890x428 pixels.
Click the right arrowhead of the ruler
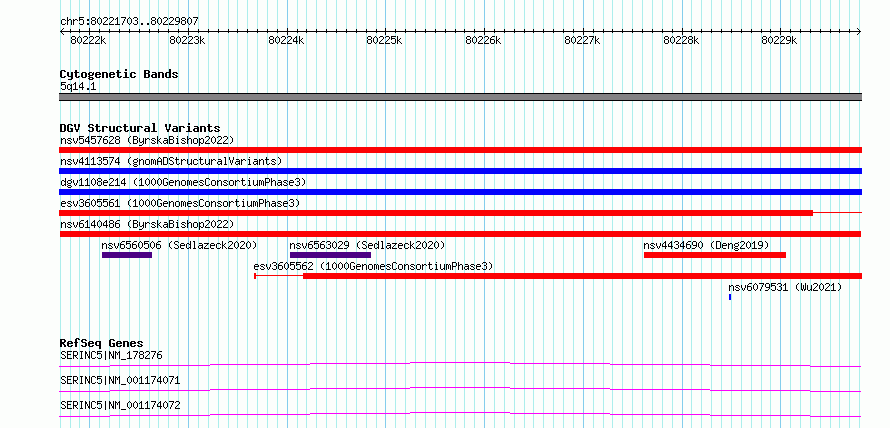(x=859, y=31)
